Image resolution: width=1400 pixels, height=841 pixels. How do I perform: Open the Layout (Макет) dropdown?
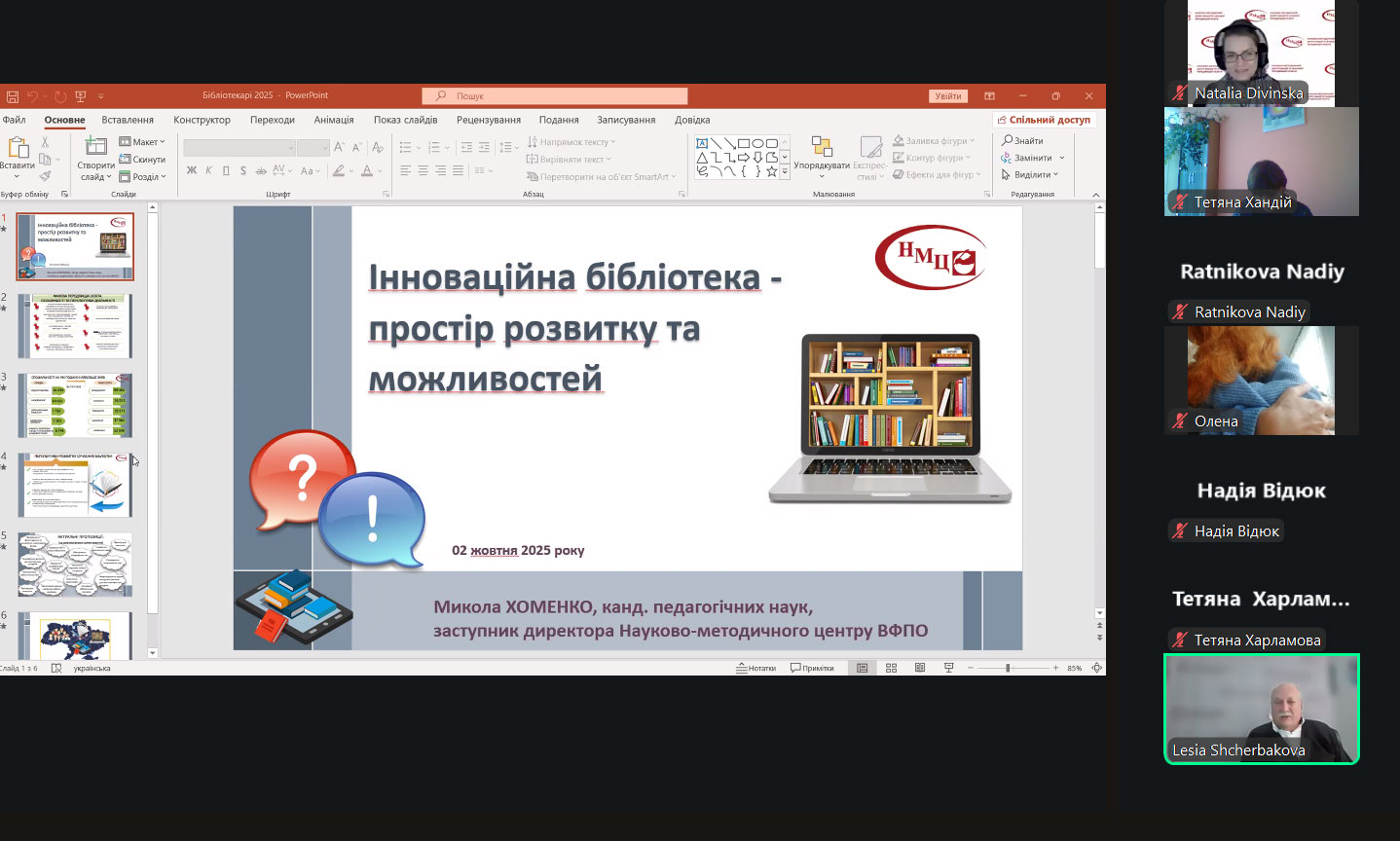142,142
